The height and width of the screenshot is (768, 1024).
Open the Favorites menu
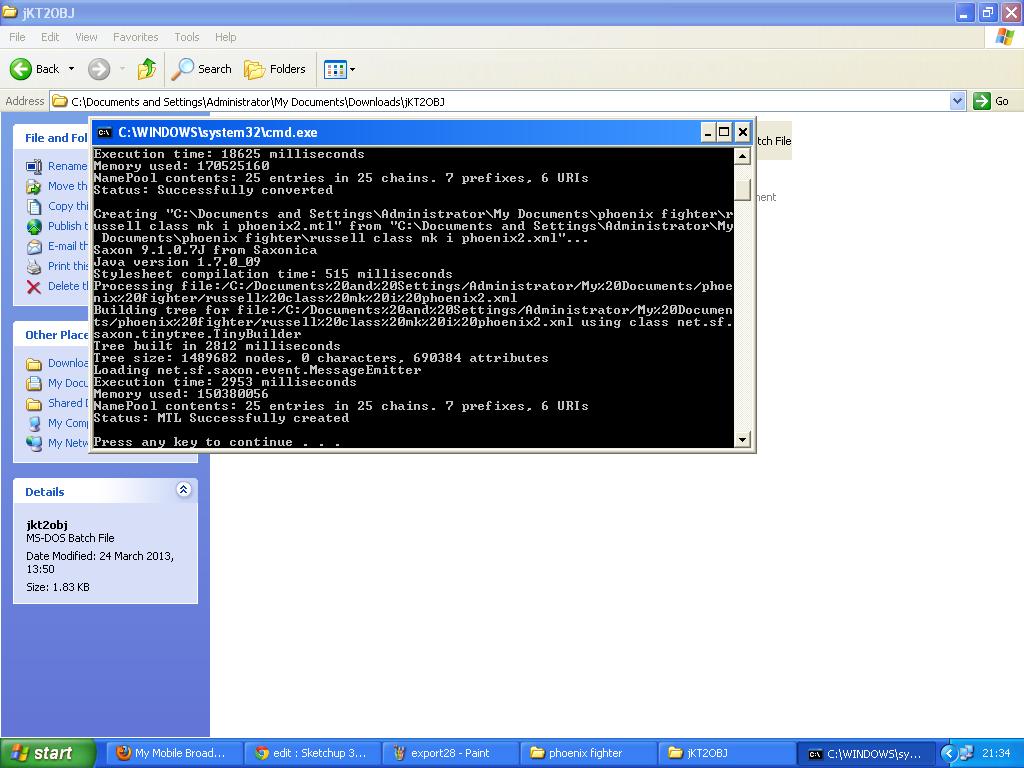(x=135, y=37)
